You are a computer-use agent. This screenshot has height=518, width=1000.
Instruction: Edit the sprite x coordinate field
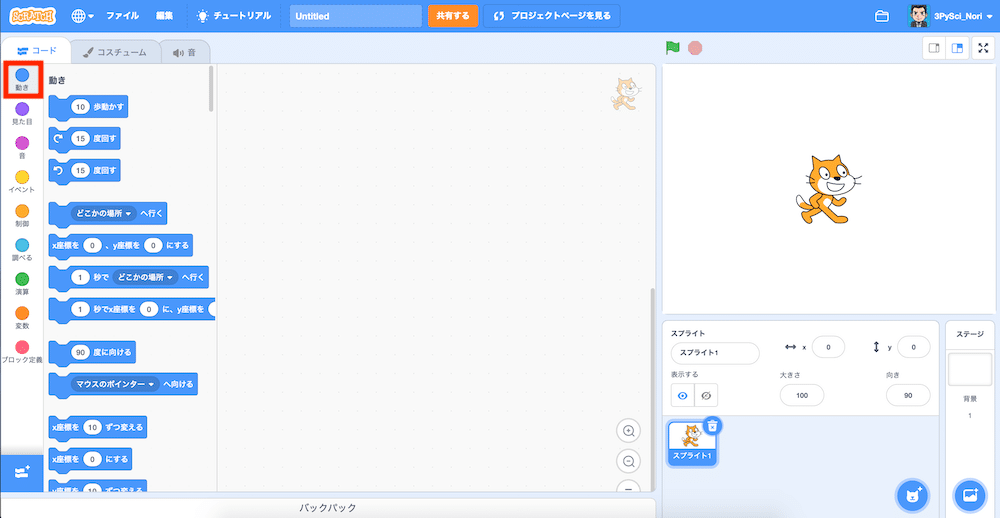click(x=828, y=347)
